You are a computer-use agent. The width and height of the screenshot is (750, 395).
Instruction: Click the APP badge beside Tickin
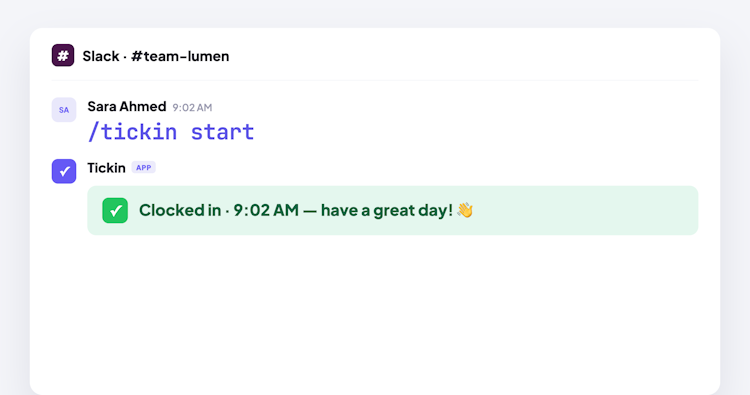[x=143, y=168]
